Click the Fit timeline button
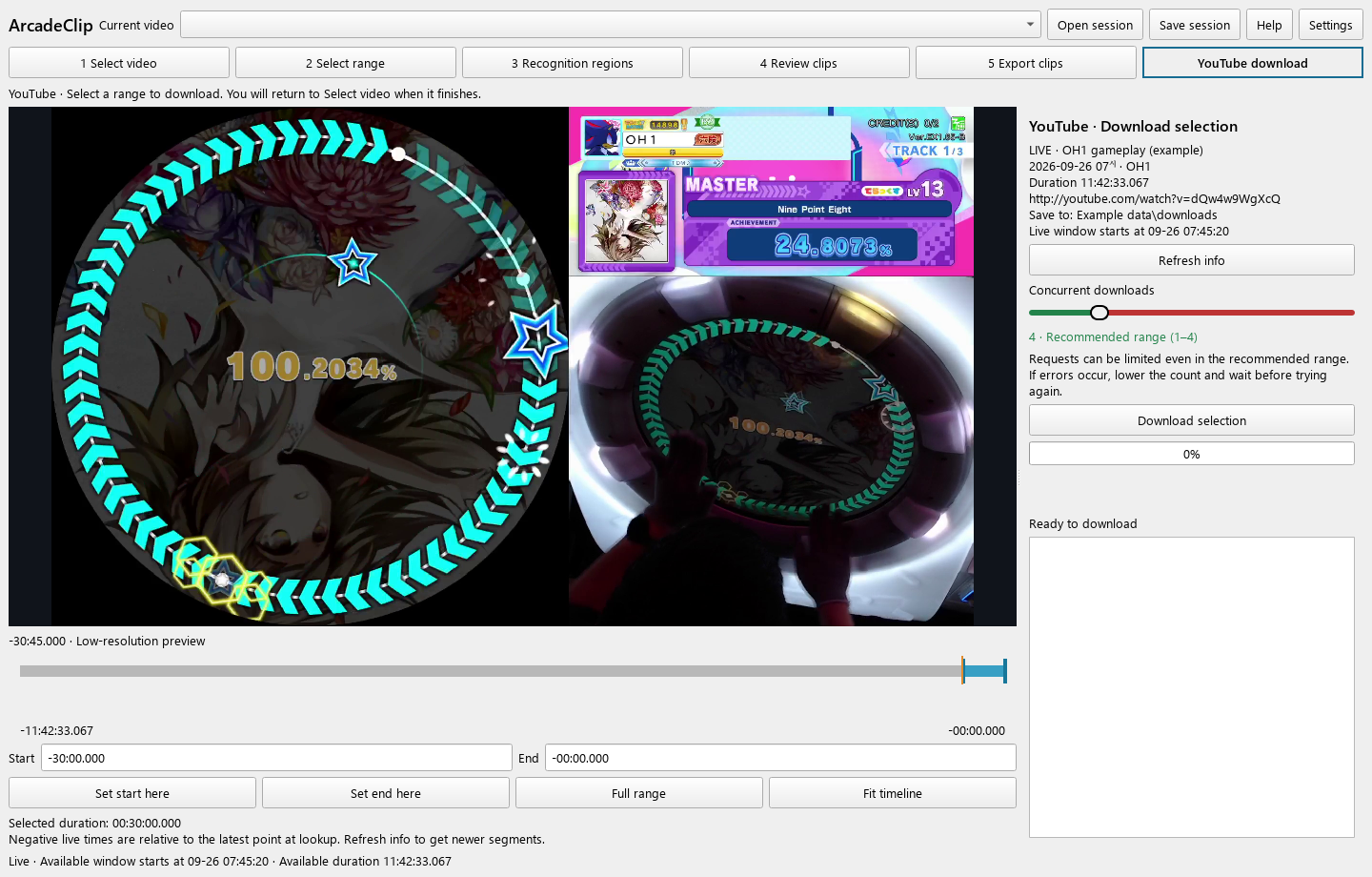Screen dimensions: 1372x877 point(893,793)
